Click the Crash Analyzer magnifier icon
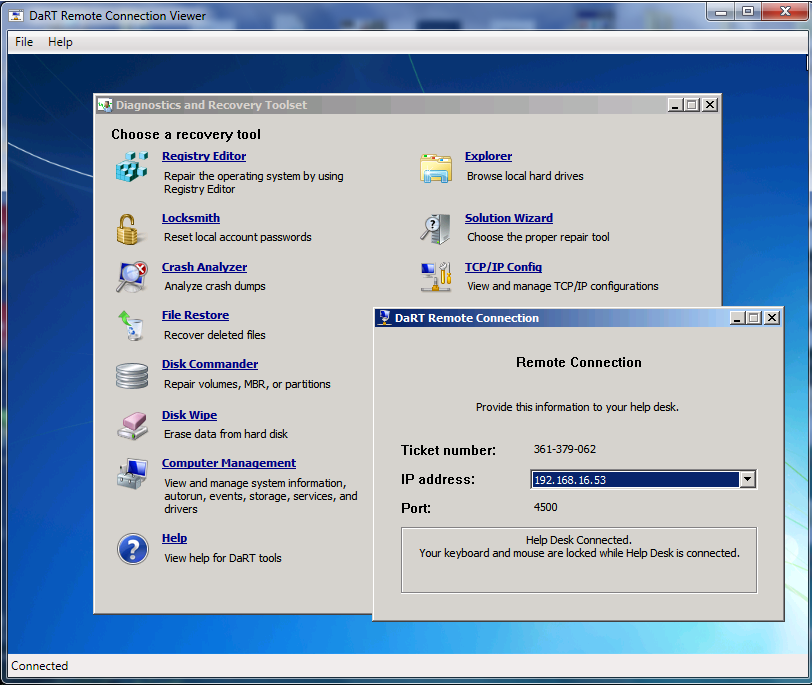Image resolution: width=812 pixels, height=685 pixels. point(131,277)
